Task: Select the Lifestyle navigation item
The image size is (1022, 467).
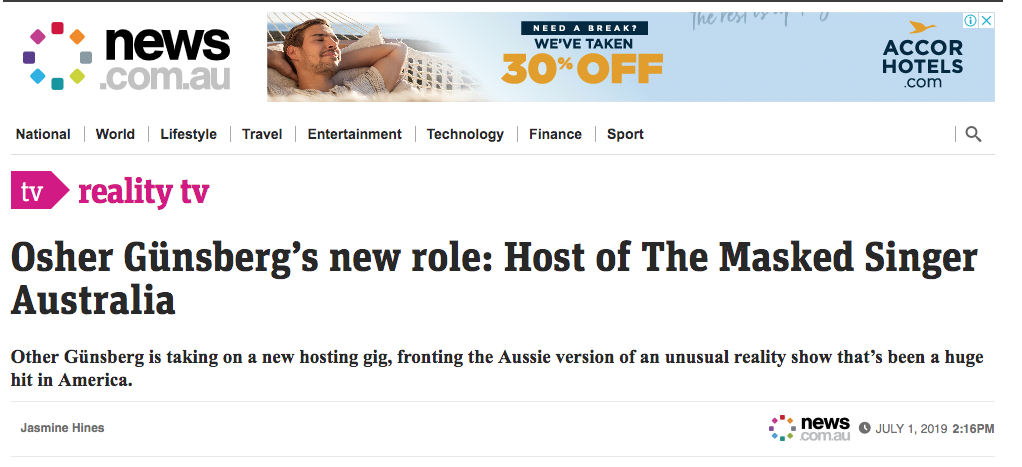Action: pos(188,134)
